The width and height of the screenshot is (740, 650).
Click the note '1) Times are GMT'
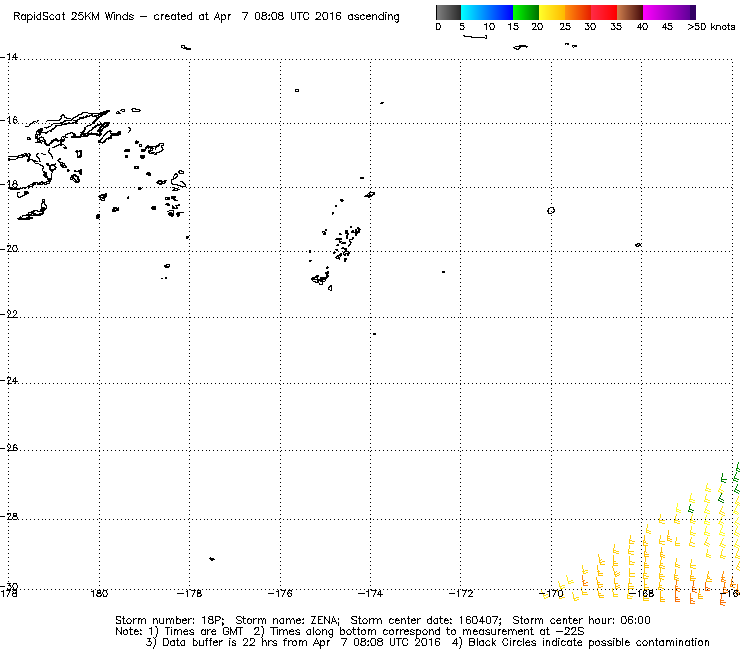tap(196, 632)
